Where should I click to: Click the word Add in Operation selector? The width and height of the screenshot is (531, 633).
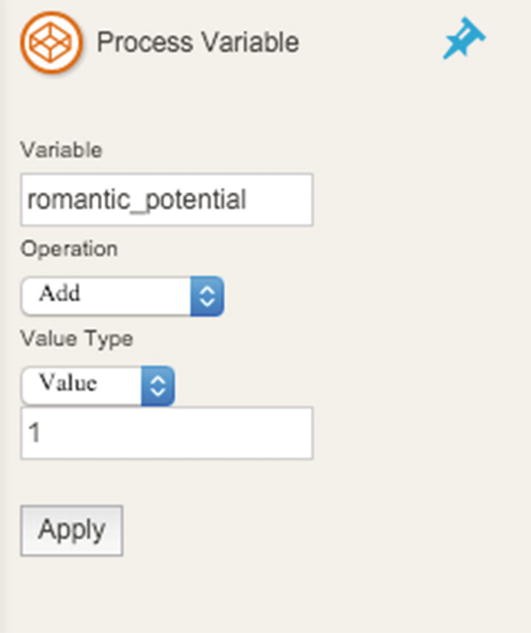(59, 293)
